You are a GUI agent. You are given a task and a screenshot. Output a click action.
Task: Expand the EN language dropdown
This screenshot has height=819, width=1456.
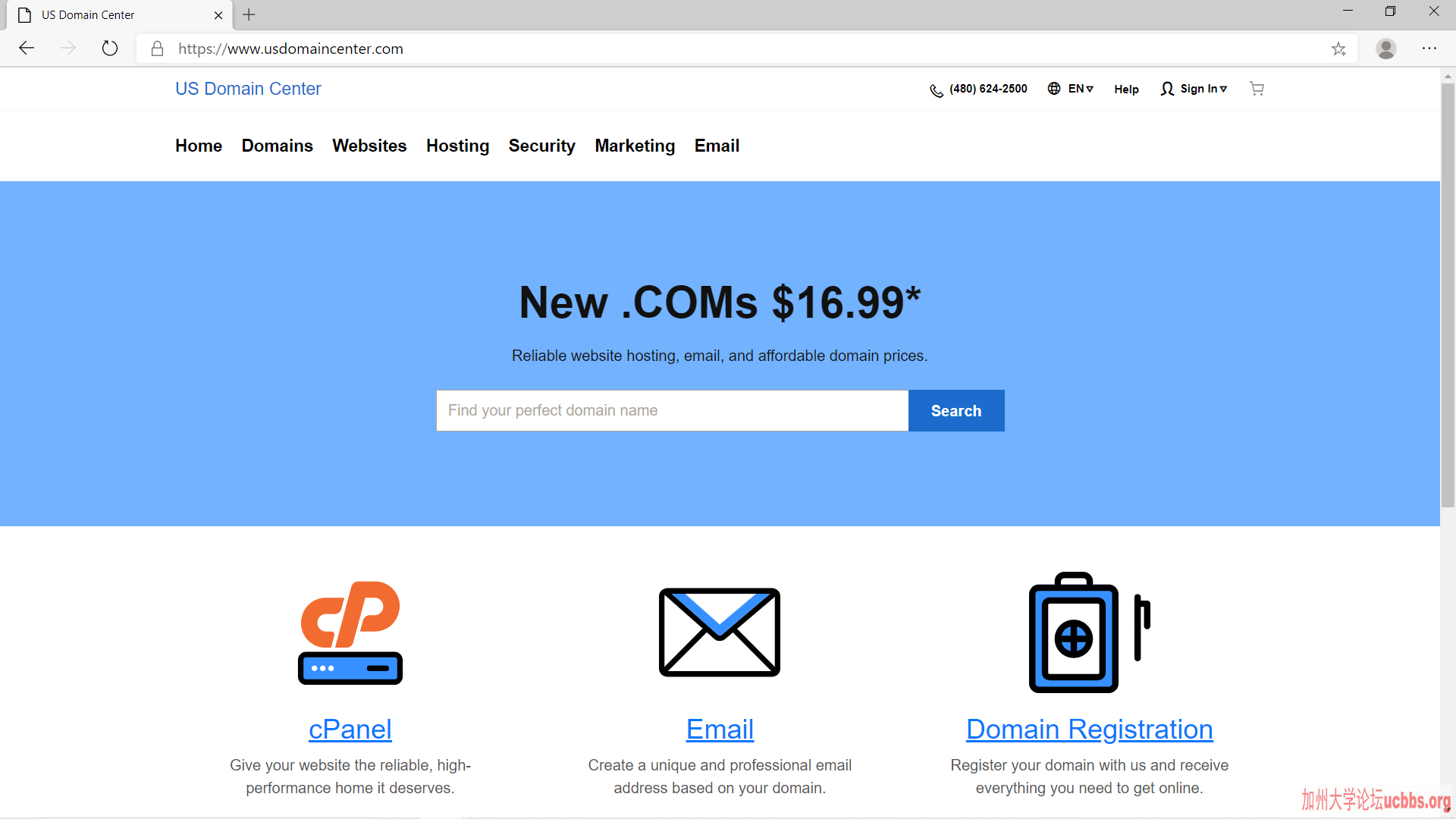click(x=1081, y=89)
